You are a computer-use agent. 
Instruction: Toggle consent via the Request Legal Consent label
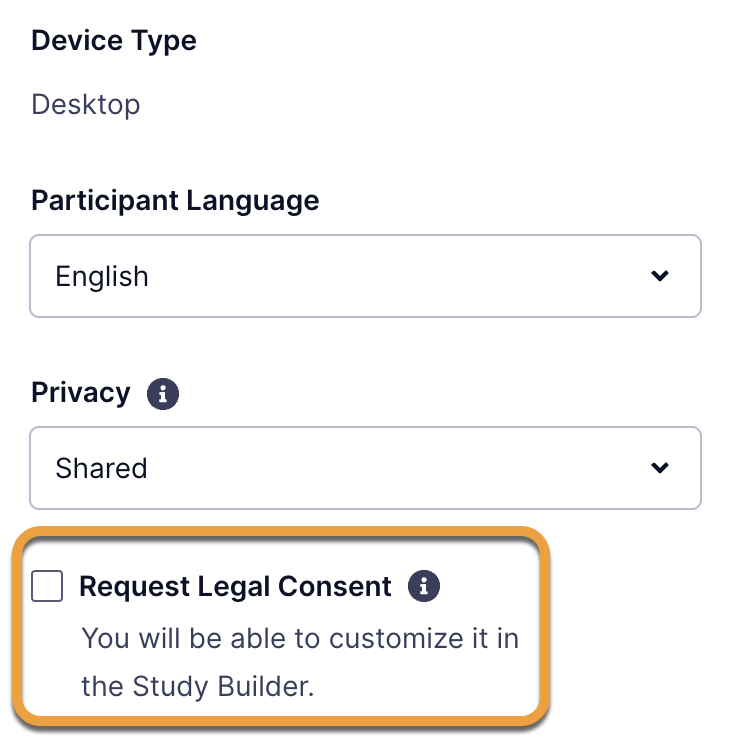coord(235,586)
